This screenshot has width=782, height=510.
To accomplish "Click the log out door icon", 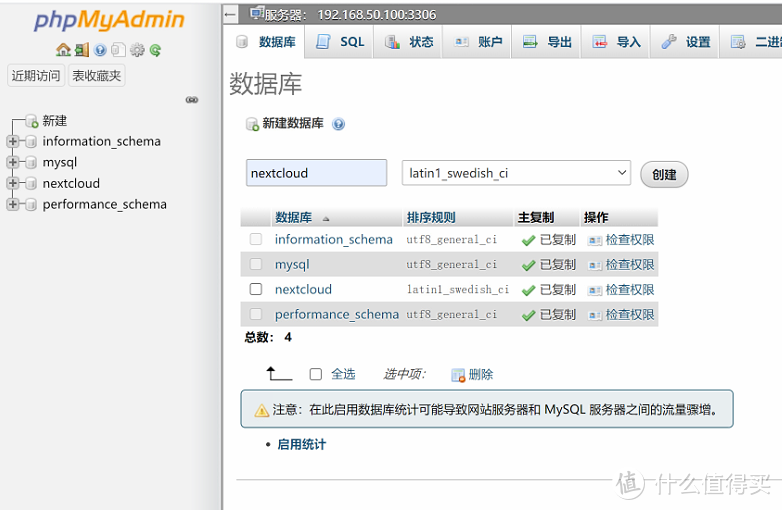I will [82, 50].
